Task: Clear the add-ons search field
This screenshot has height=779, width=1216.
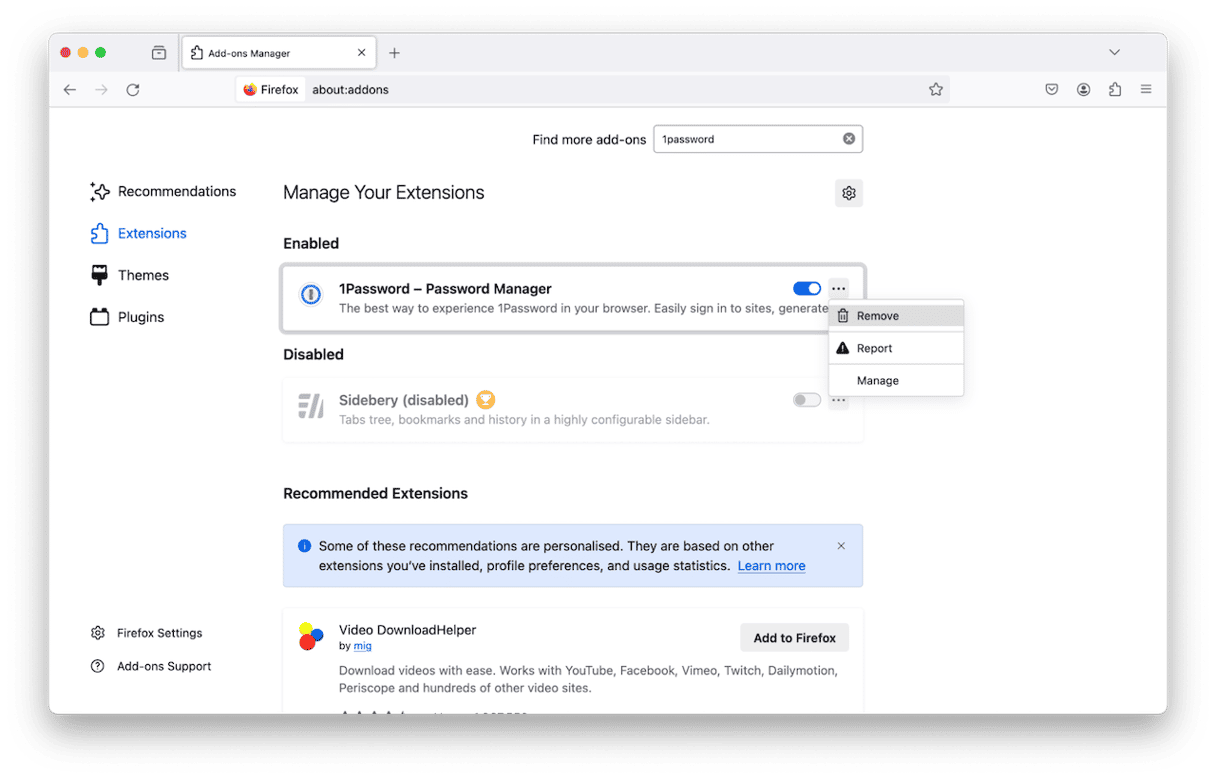Action: pos(849,139)
